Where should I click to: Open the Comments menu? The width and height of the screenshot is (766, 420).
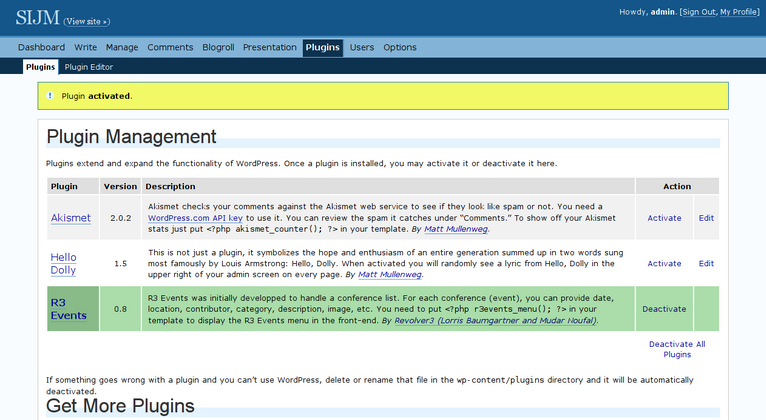point(170,47)
